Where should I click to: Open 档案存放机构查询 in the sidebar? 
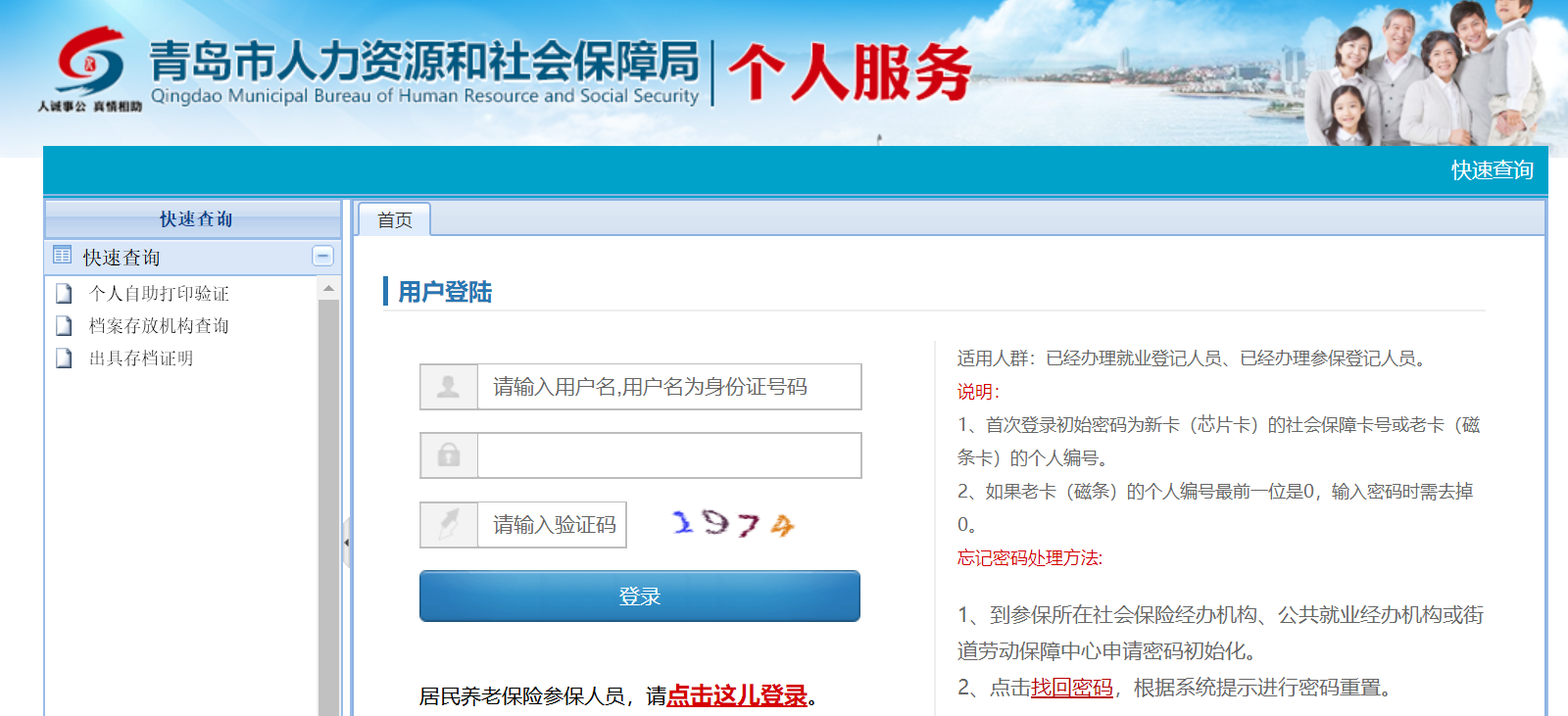click(x=159, y=325)
